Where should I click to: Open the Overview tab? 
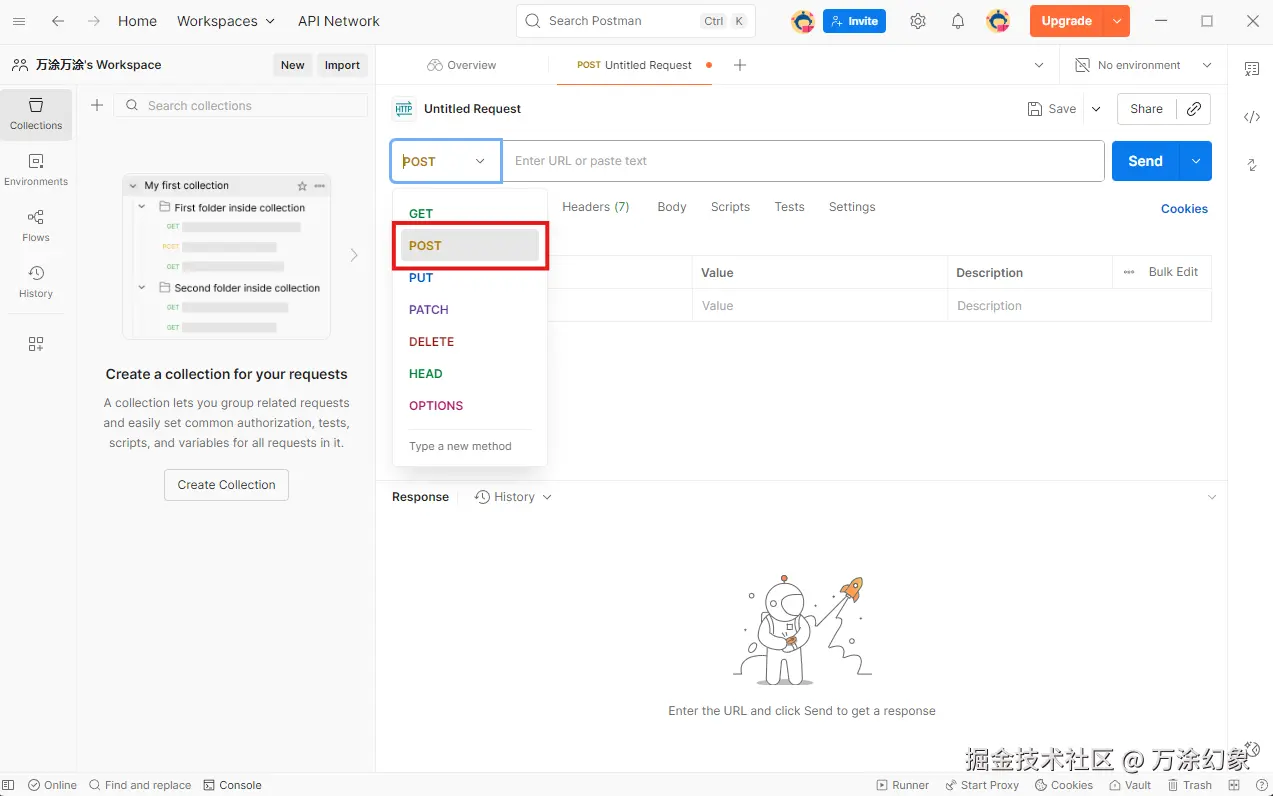pos(461,65)
